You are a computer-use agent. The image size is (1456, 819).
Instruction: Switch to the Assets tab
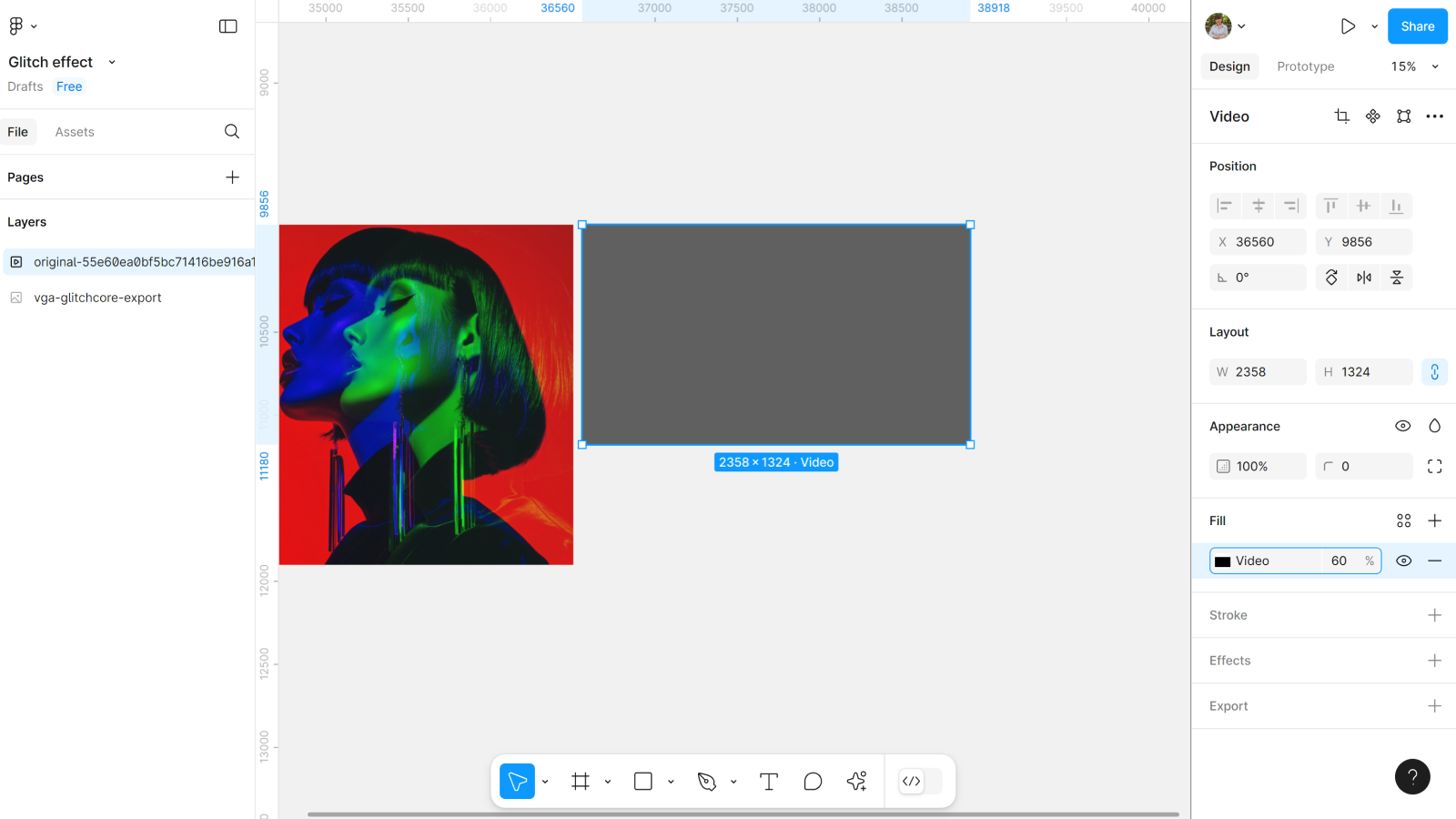[x=75, y=132]
